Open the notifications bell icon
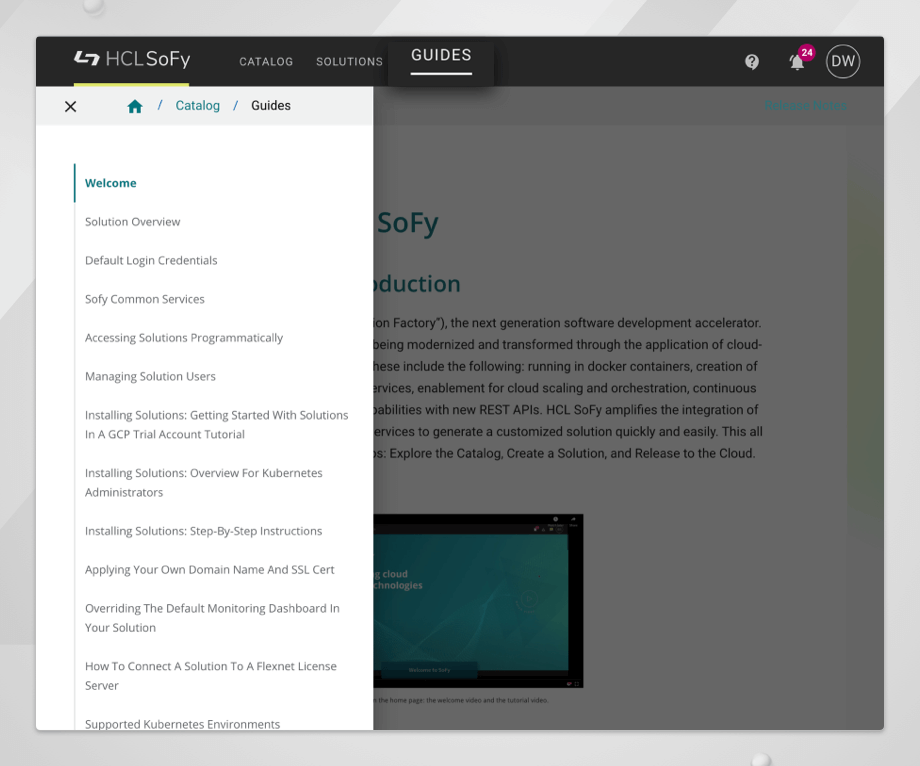The height and width of the screenshot is (766, 920). coord(797,62)
